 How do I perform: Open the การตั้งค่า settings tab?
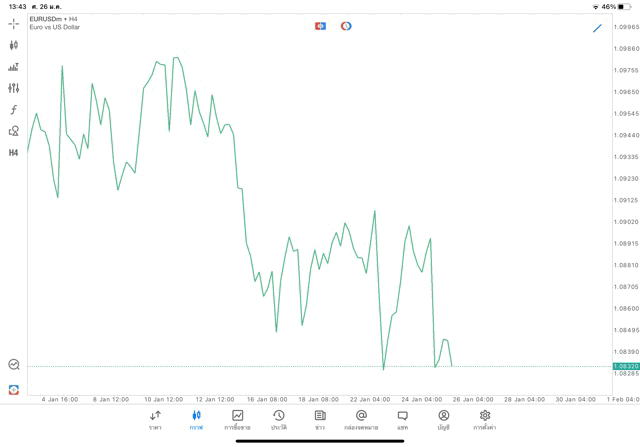coord(485,420)
